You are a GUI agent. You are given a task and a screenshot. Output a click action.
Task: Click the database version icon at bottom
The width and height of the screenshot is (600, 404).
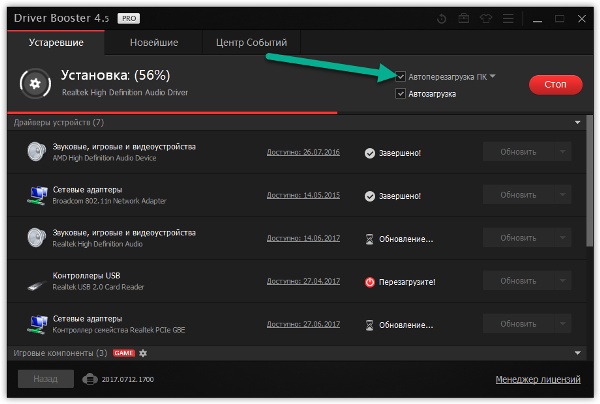[90, 380]
